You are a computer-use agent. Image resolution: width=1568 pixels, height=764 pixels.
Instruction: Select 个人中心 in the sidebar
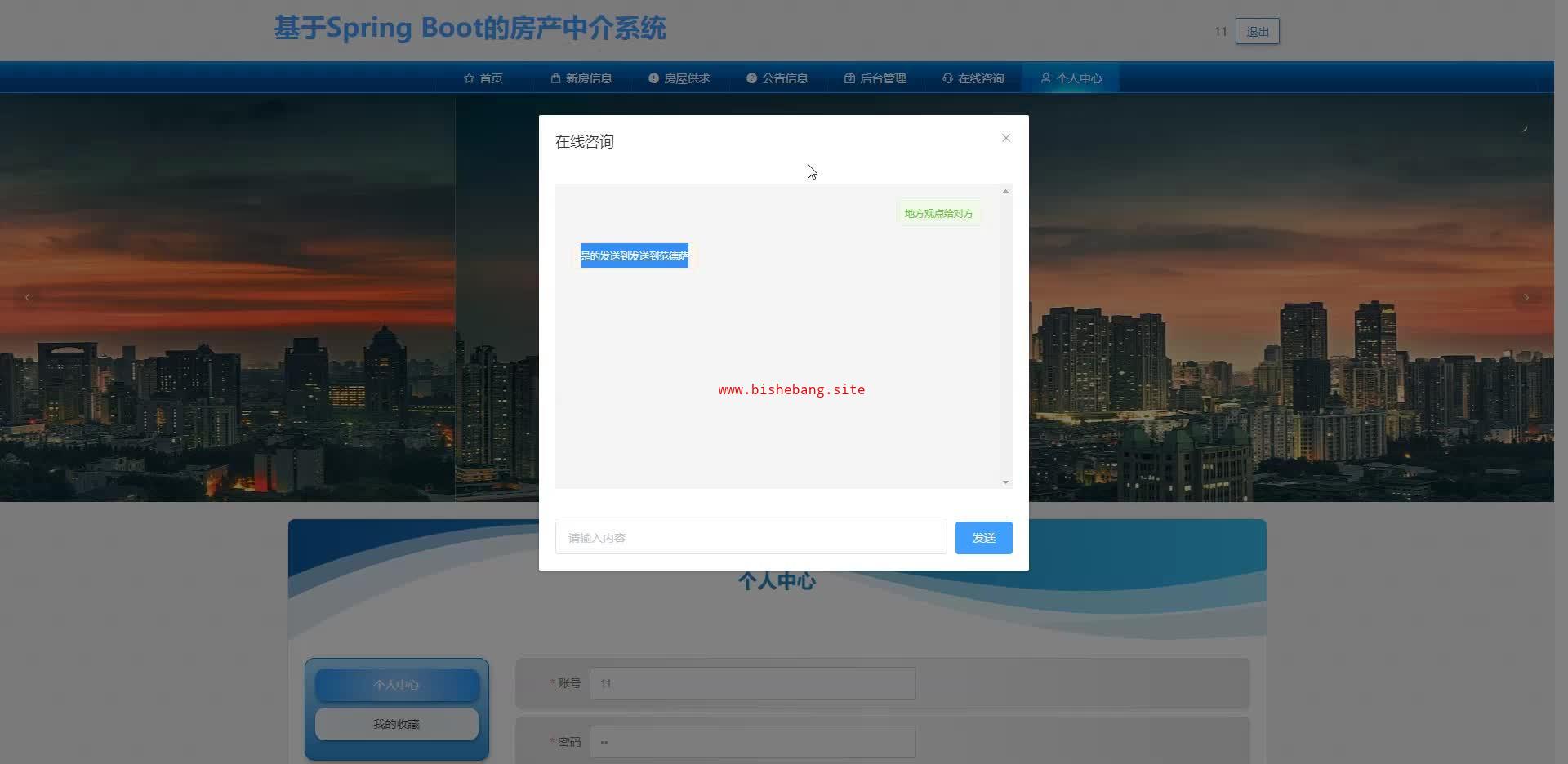click(x=397, y=685)
